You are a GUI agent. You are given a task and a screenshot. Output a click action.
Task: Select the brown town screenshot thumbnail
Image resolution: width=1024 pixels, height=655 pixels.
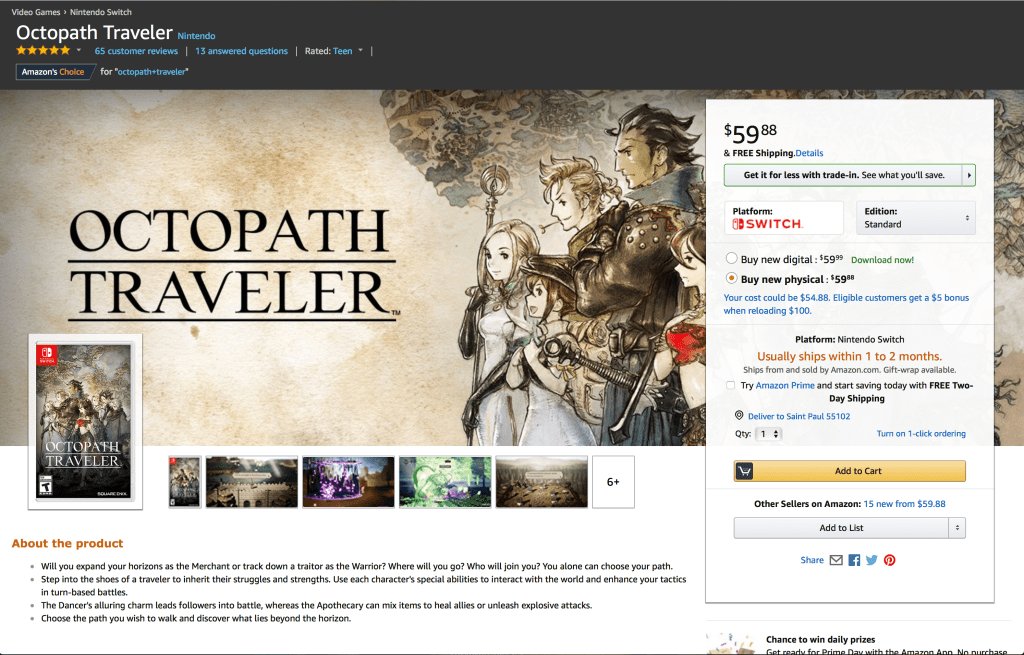point(541,482)
